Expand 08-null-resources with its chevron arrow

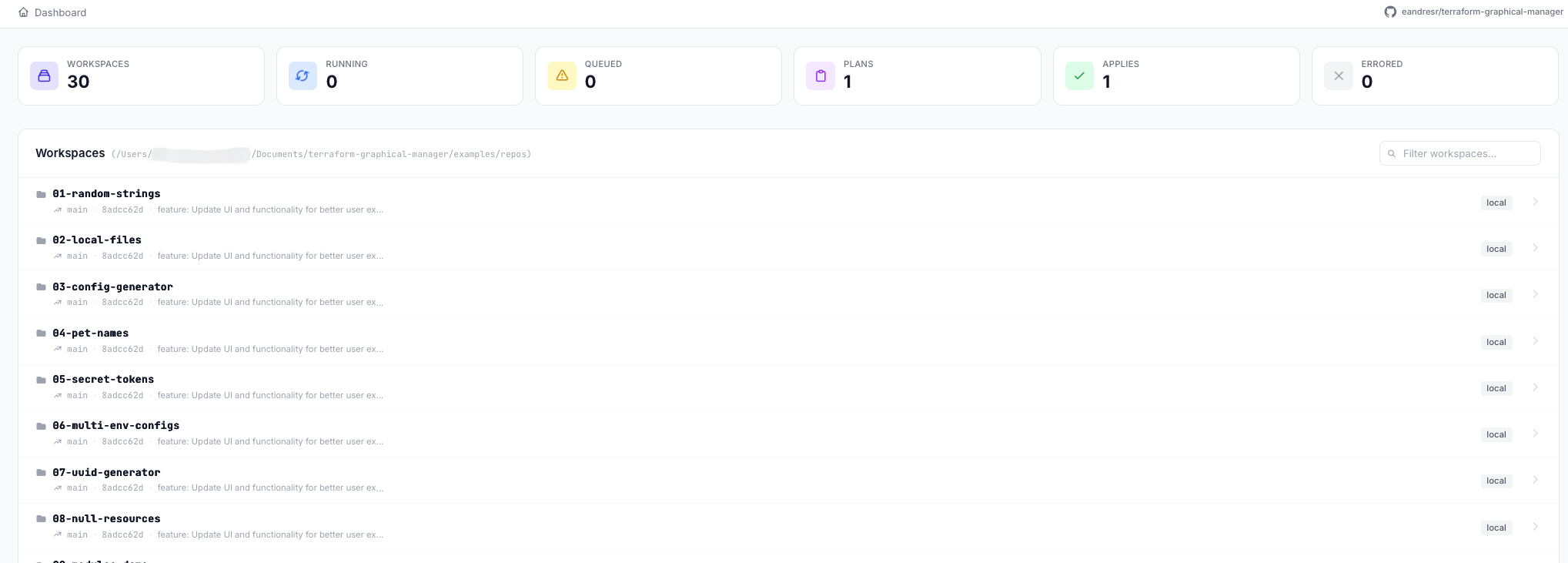click(x=1535, y=527)
